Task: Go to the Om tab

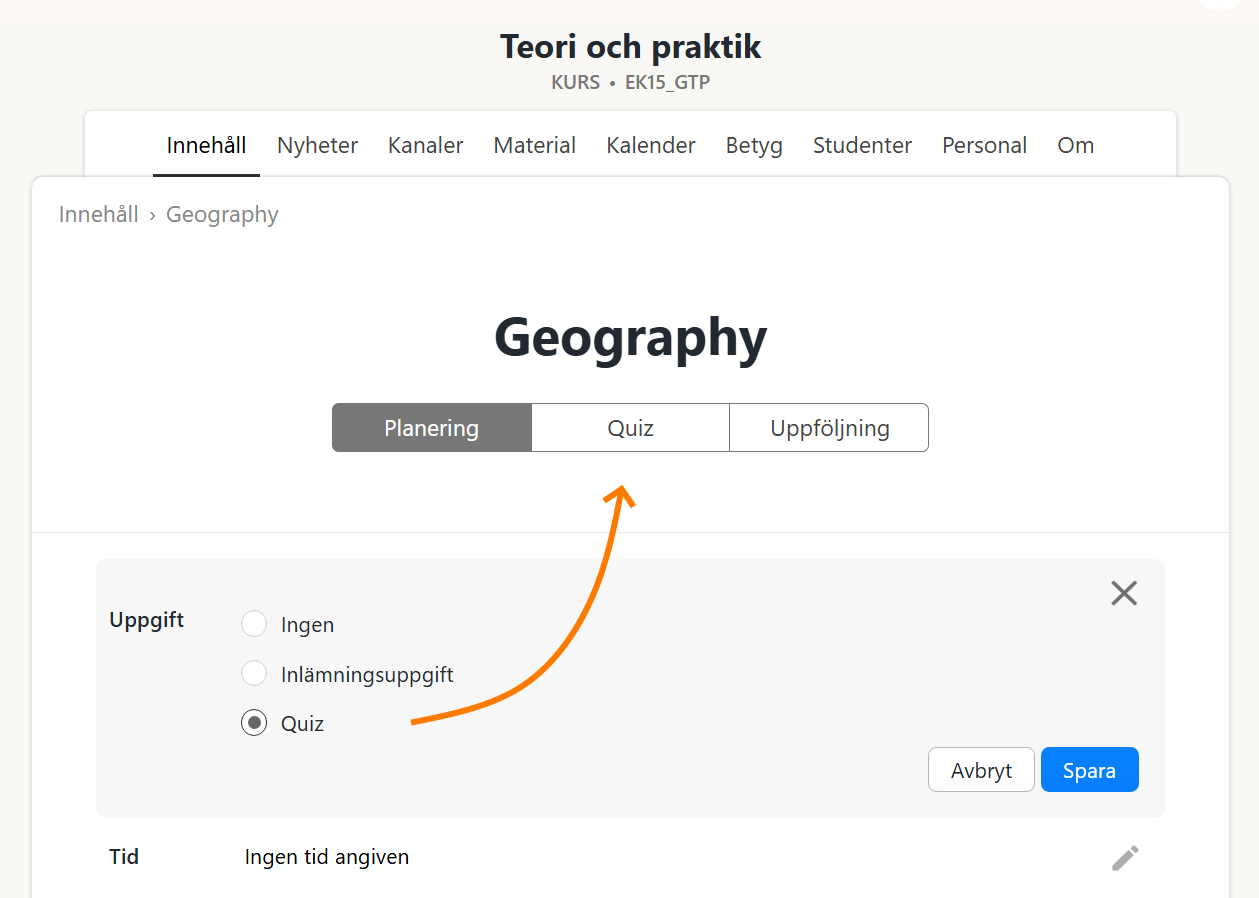Action: (1075, 145)
